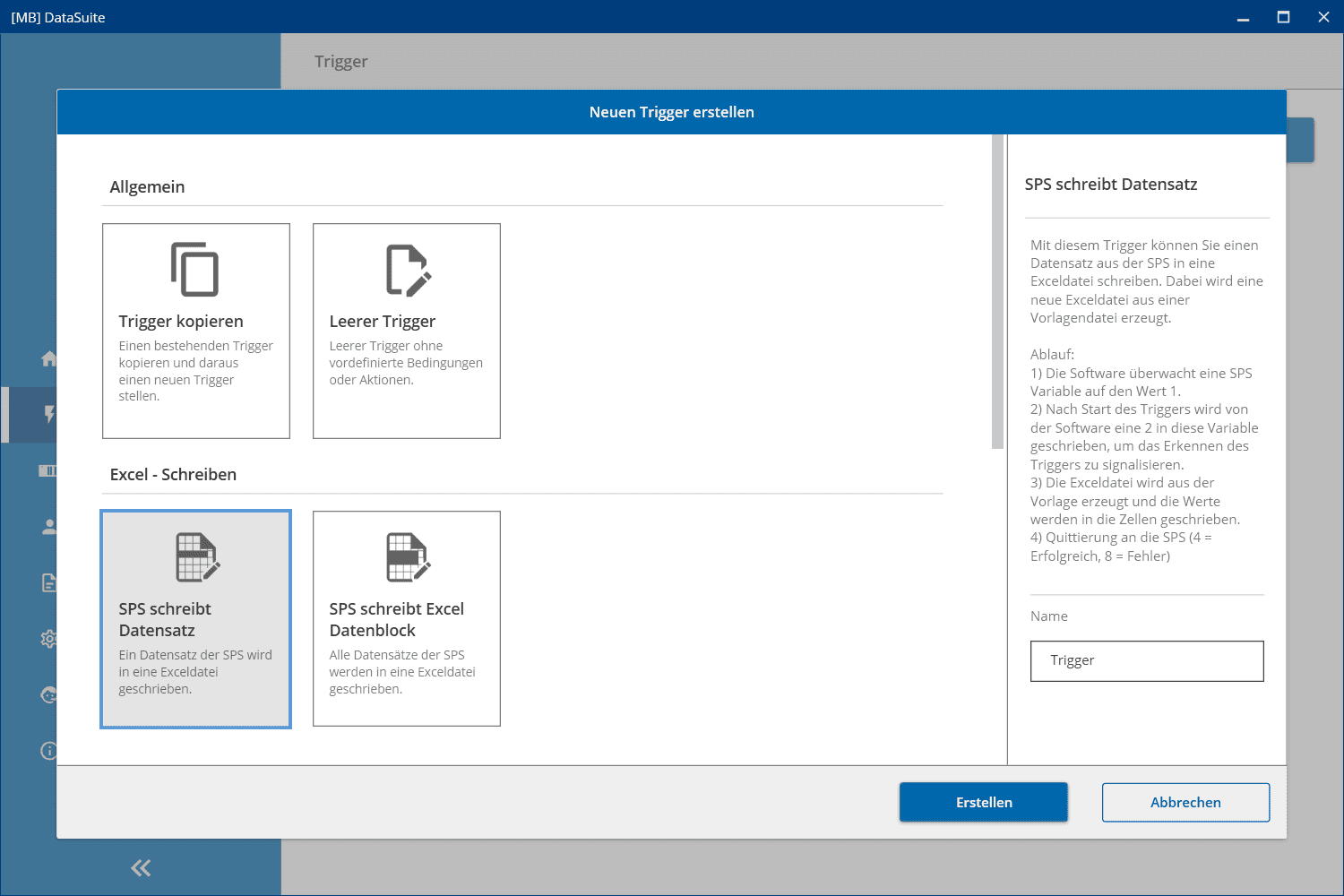This screenshot has height=896, width=1344.
Task: Click the Excel - Schreiben section heading
Action: (x=173, y=474)
